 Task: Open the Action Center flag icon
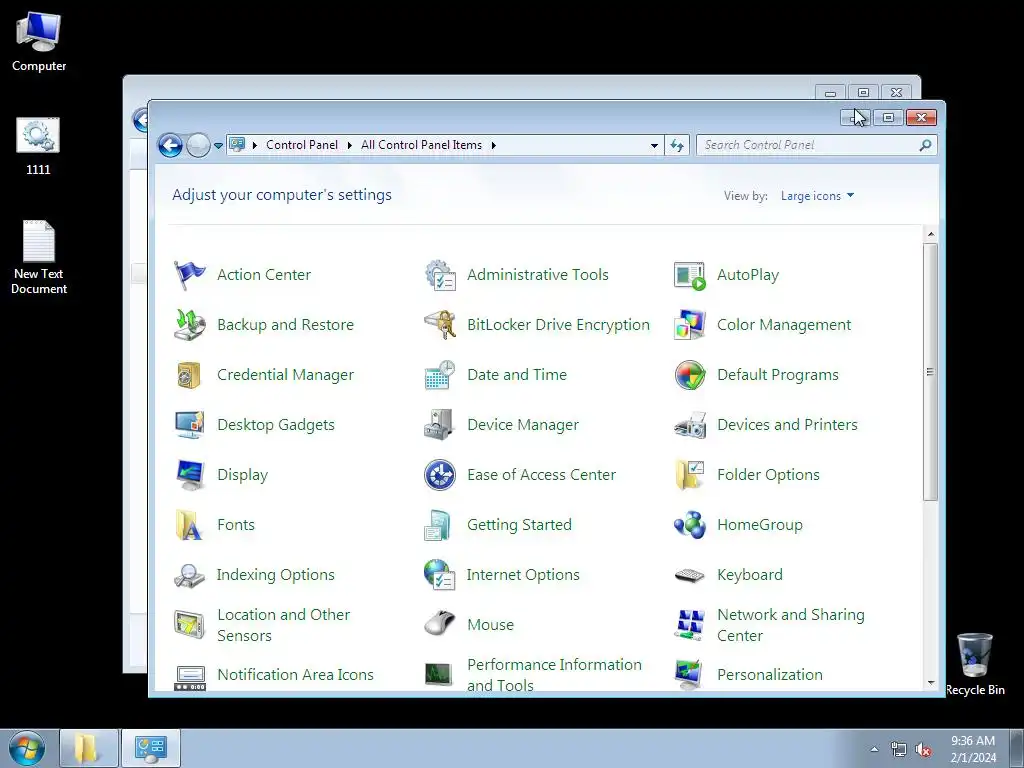click(x=189, y=275)
